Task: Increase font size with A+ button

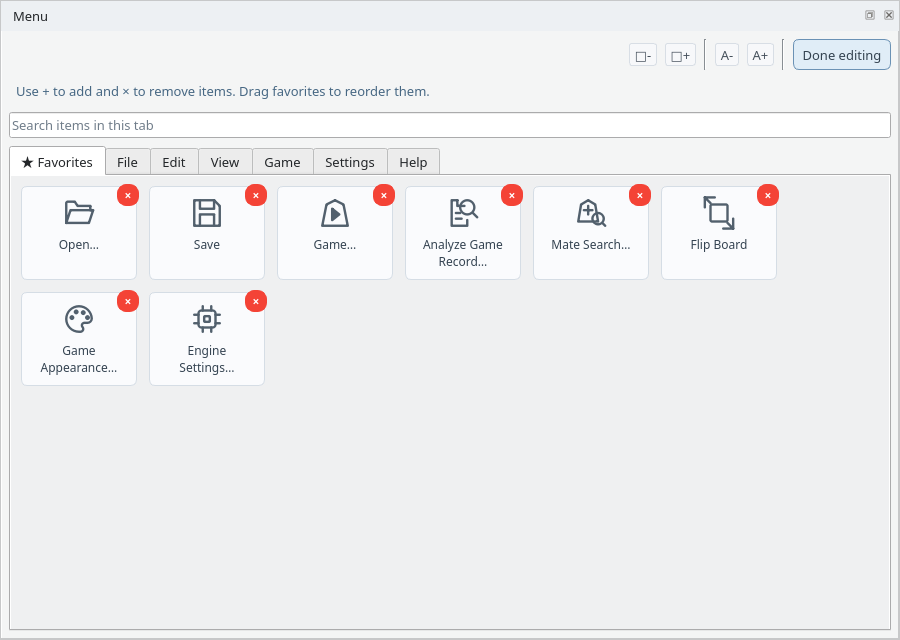Action: point(761,55)
